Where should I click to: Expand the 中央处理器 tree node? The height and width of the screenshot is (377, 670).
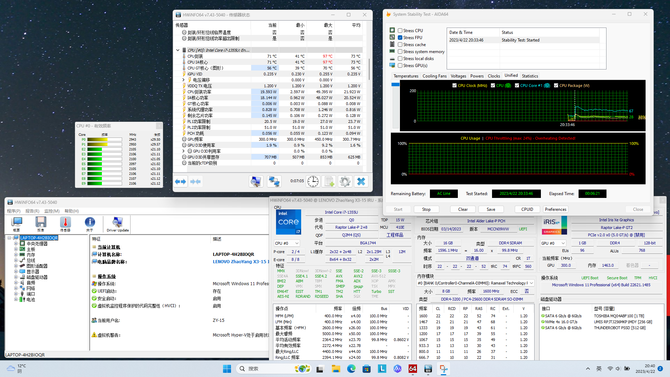(16, 244)
